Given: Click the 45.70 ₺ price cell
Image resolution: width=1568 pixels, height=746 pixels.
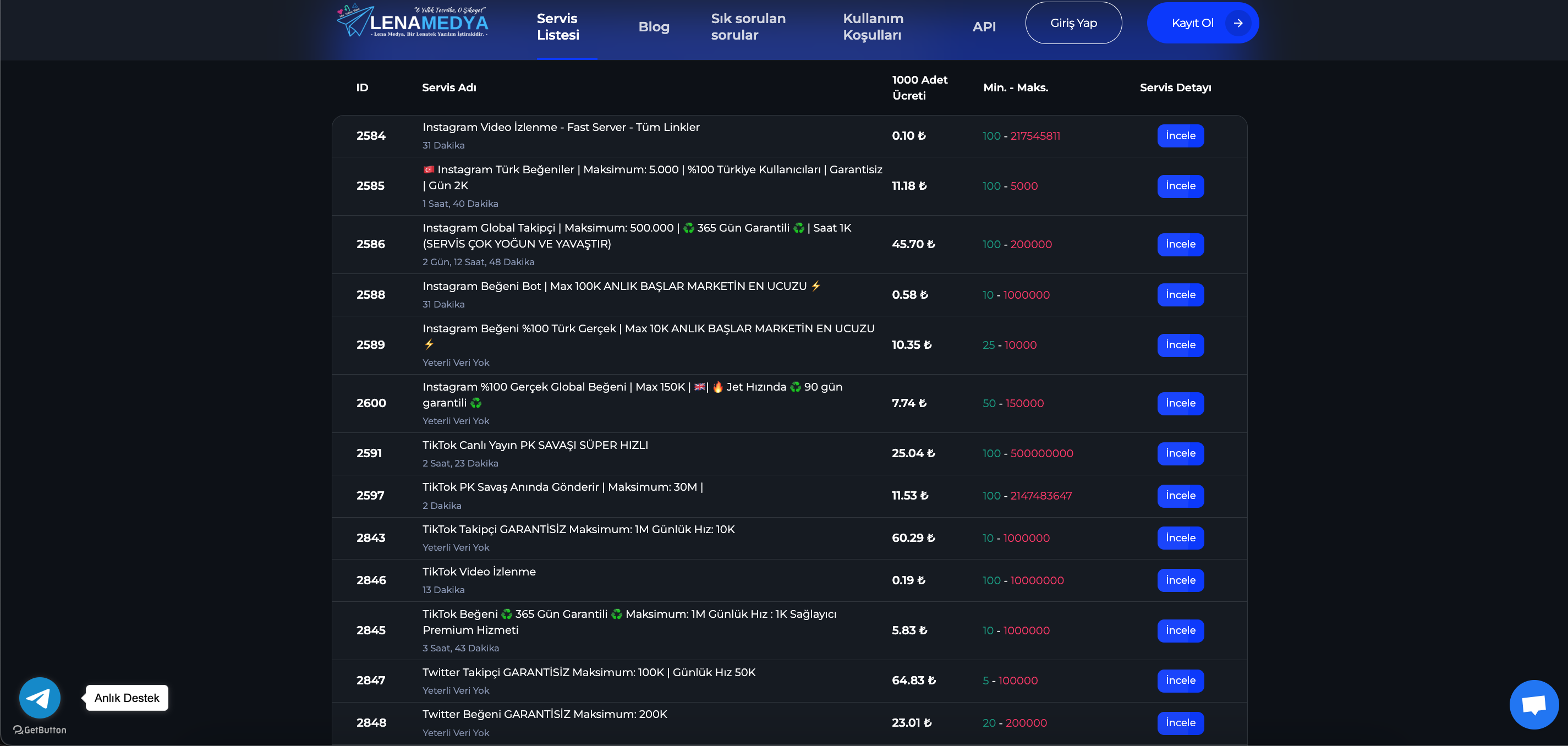Looking at the screenshot, I should coord(913,245).
